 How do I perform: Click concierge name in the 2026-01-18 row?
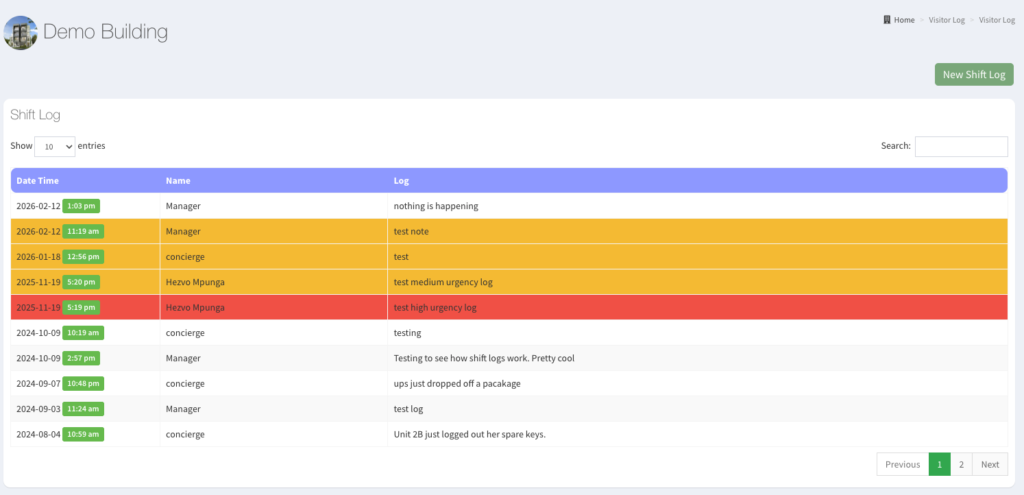tap(185, 257)
